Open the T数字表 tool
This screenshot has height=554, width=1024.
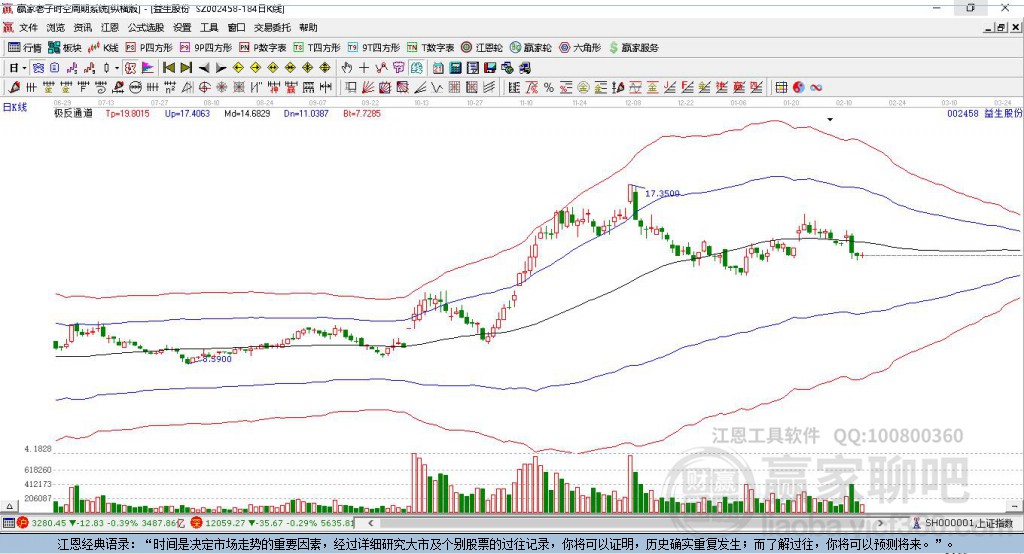coord(430,48)
